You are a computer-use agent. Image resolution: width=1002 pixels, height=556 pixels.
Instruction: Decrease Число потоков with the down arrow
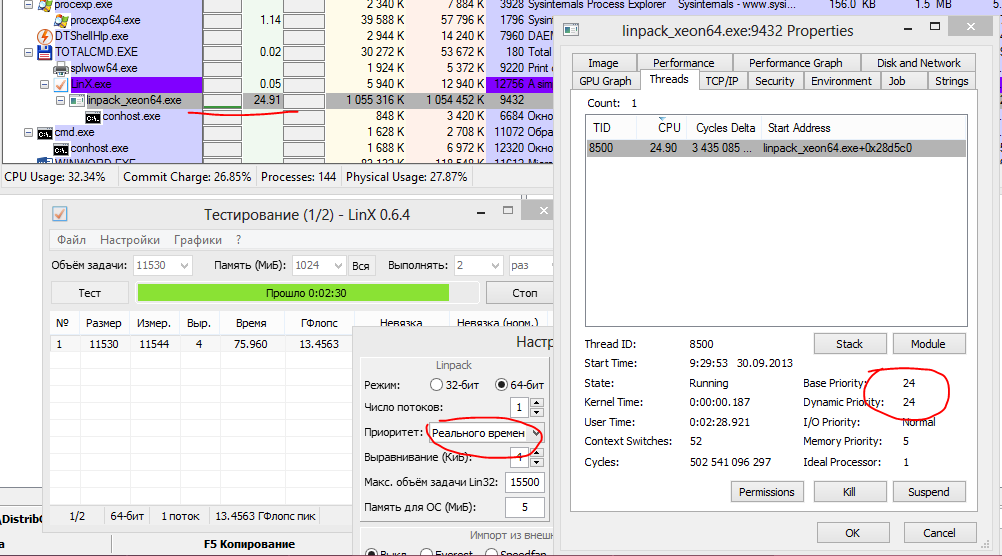point(537,412)
